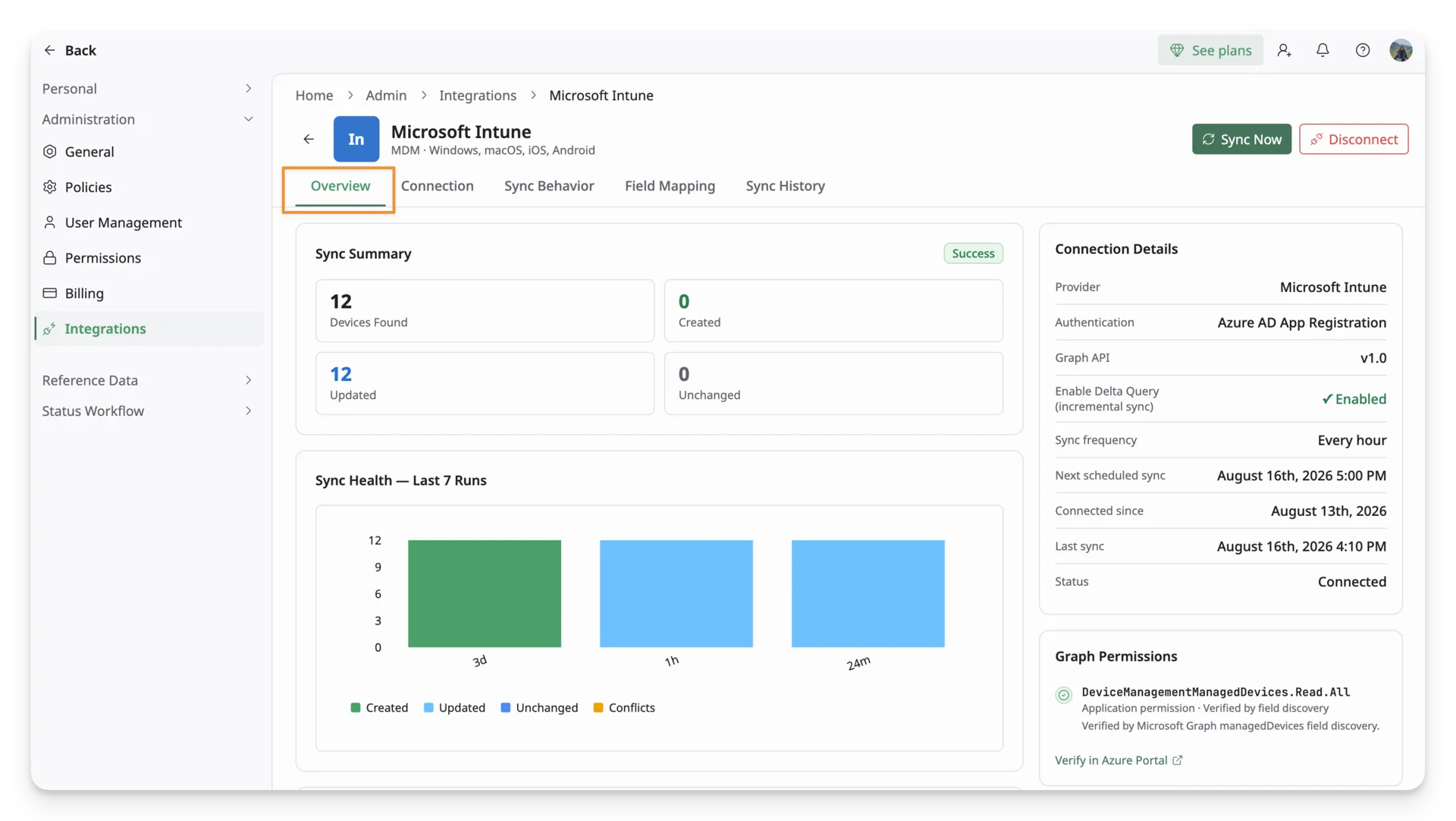Expand the Reference Data section
Viewport: 1456px width, 821px height.
click(248, 380)
